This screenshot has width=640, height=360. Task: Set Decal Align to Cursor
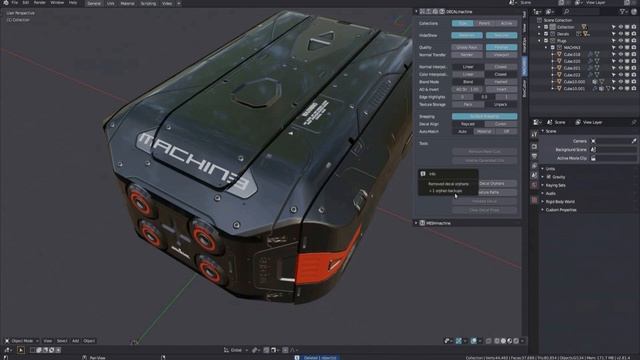[x=501, y=124]
